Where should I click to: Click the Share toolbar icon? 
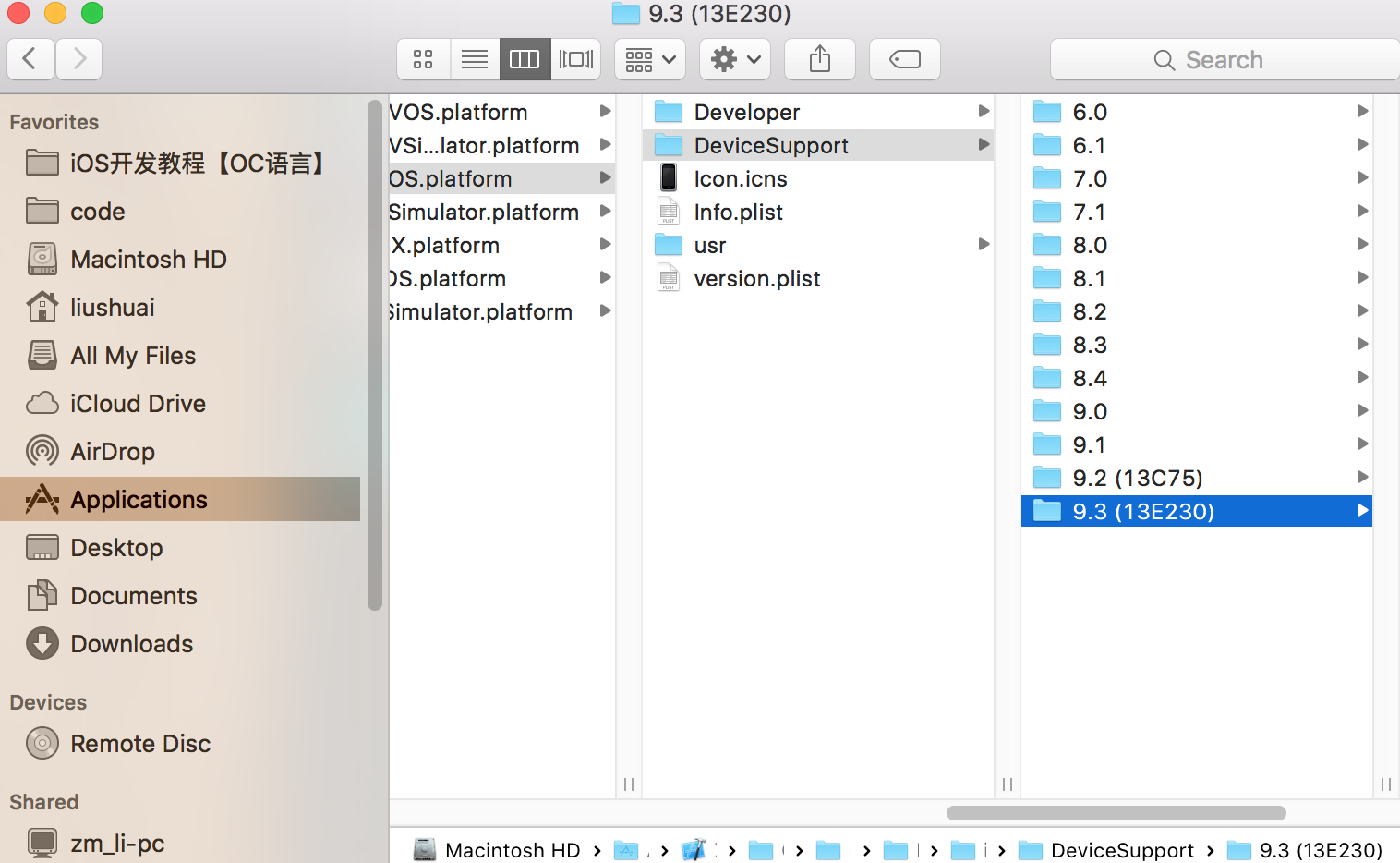(819, 58)
